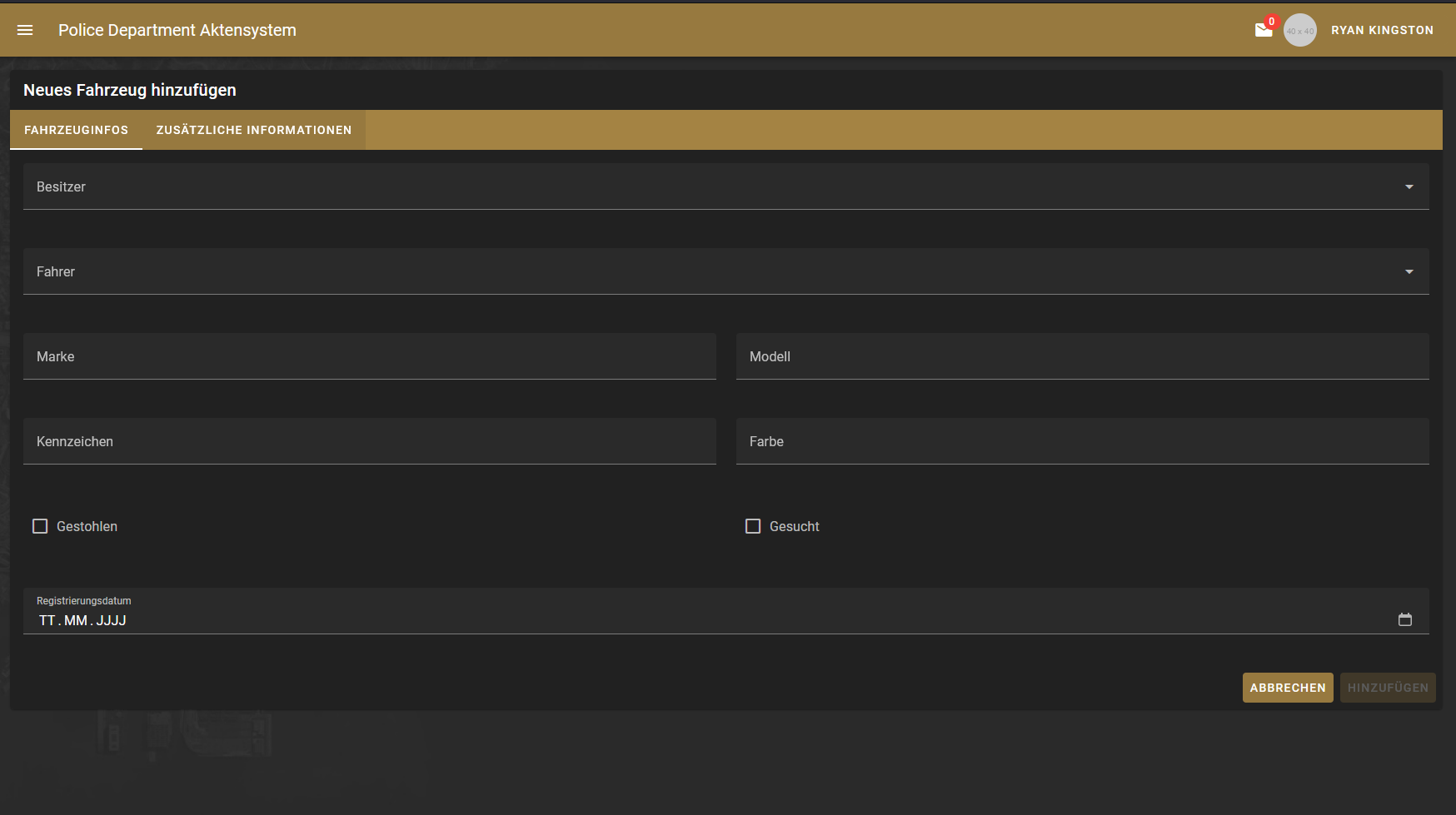The height and width of the screenshot is (815, 1456).
Task: Switch to the Fahrzeuginfos tab
Action: pos(76,130)
